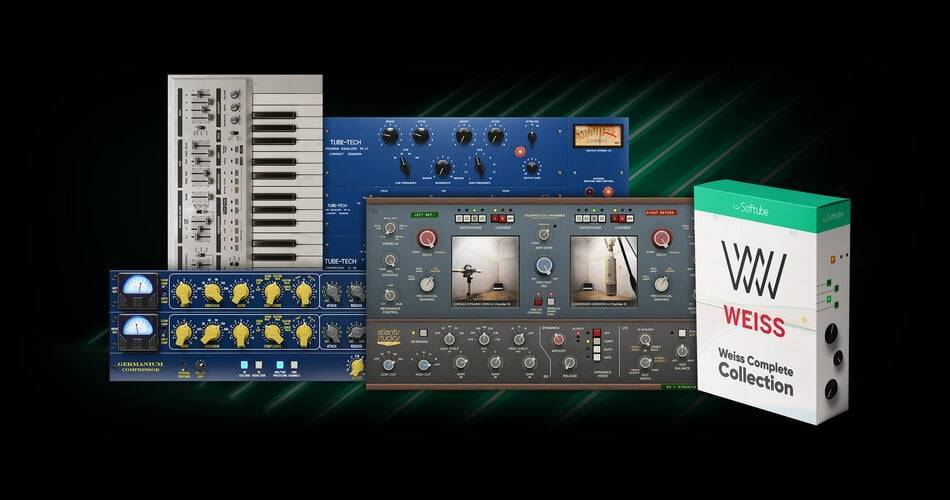The height and width of the screenshot is (500, 950).
Task: Toggle the Preserve Stereo button in Atlantis reverb
Action: point(551,300)
